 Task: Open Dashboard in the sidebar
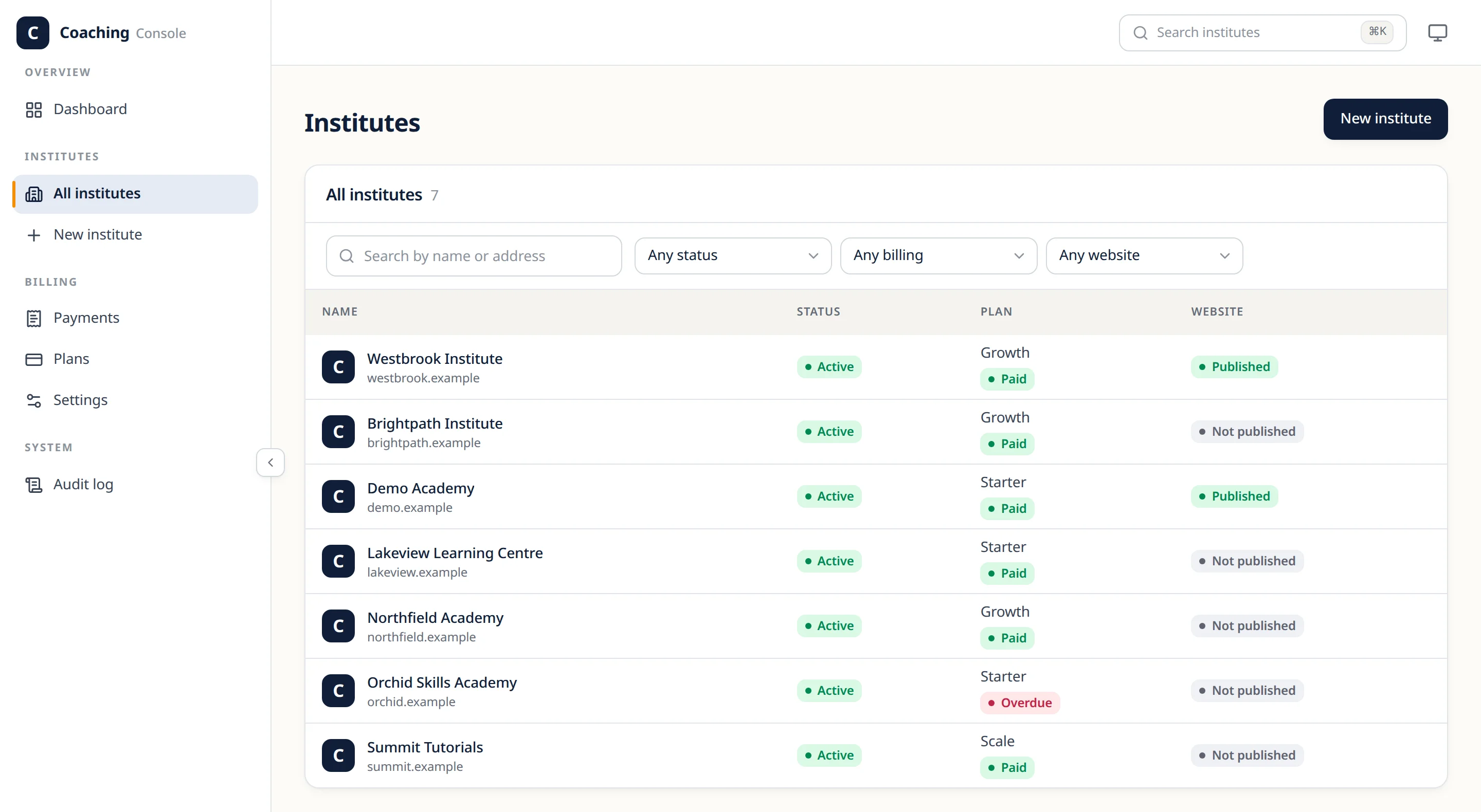[135, 110]
